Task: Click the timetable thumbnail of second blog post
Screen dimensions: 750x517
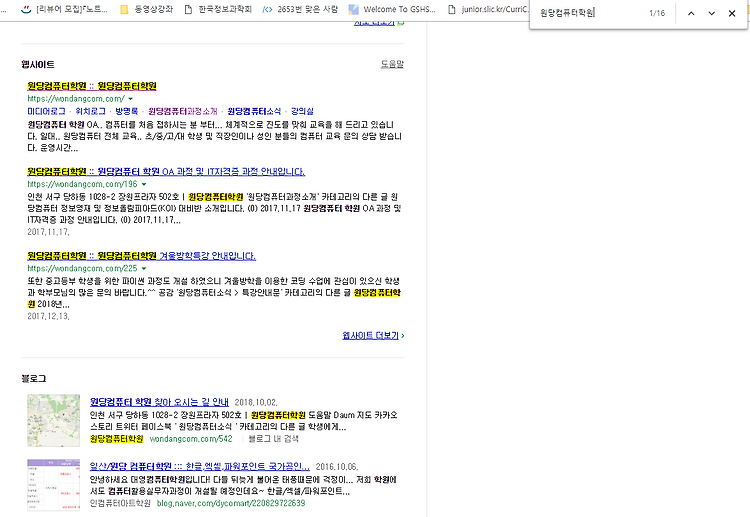Action: pyautogui.click(x=54, y=485)
